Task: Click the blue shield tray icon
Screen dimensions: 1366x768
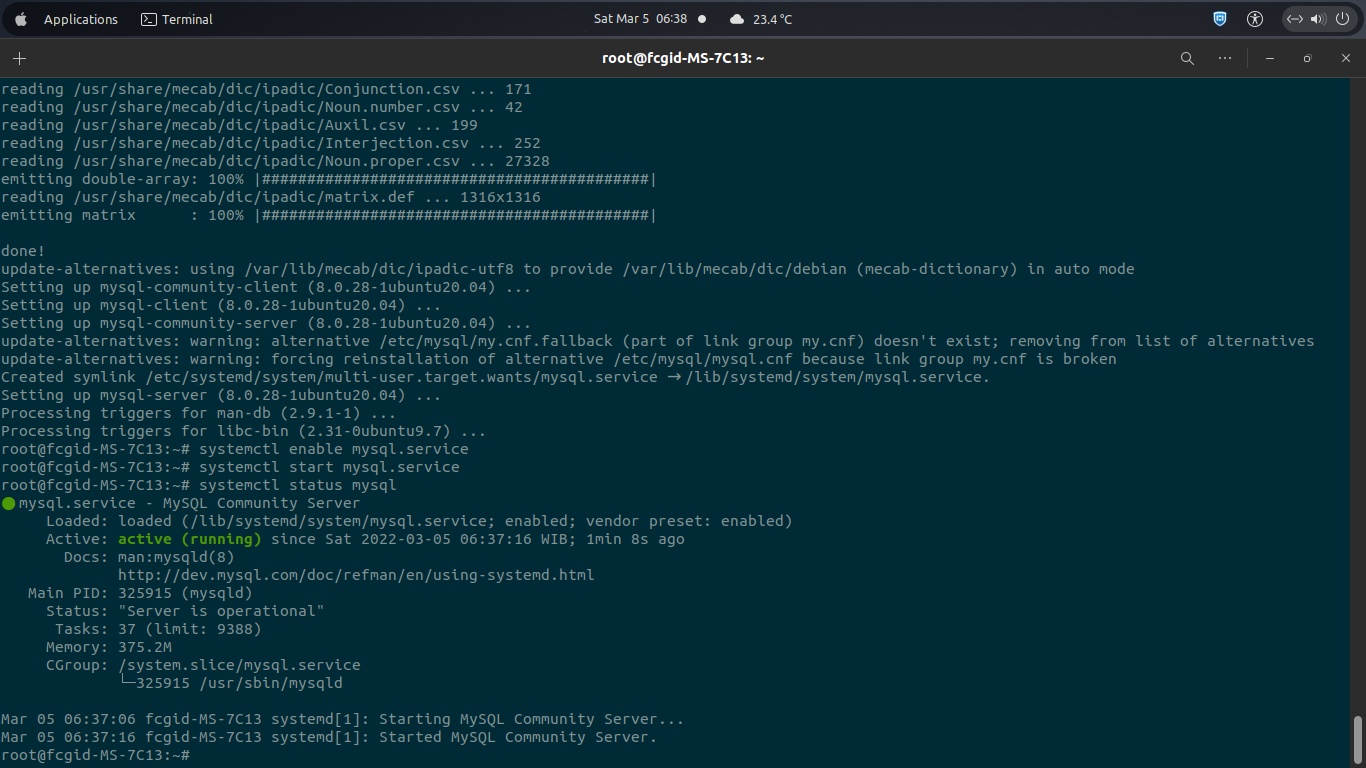Action: point(1220,19)
